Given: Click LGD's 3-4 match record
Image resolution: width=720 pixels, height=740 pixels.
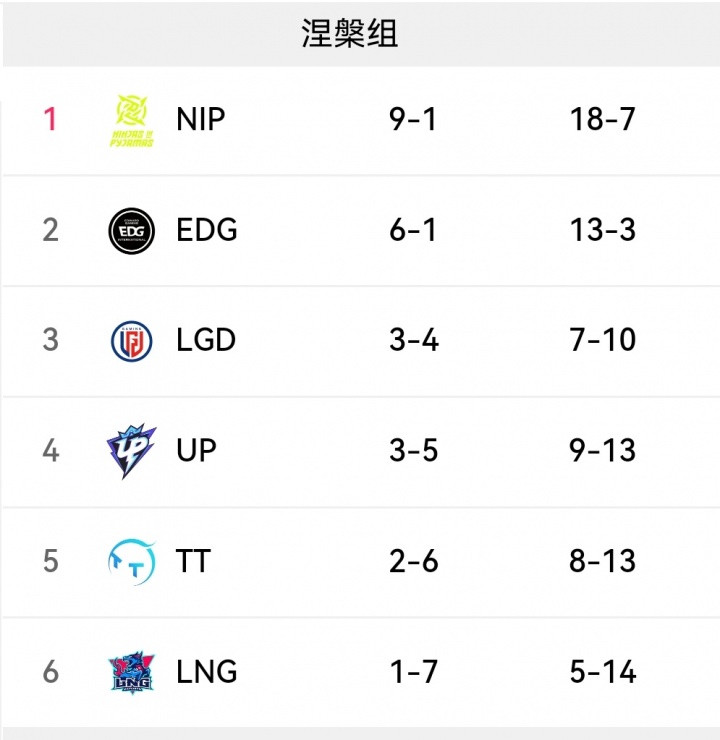Looking at the screenshot, I should tap(413, 340).
